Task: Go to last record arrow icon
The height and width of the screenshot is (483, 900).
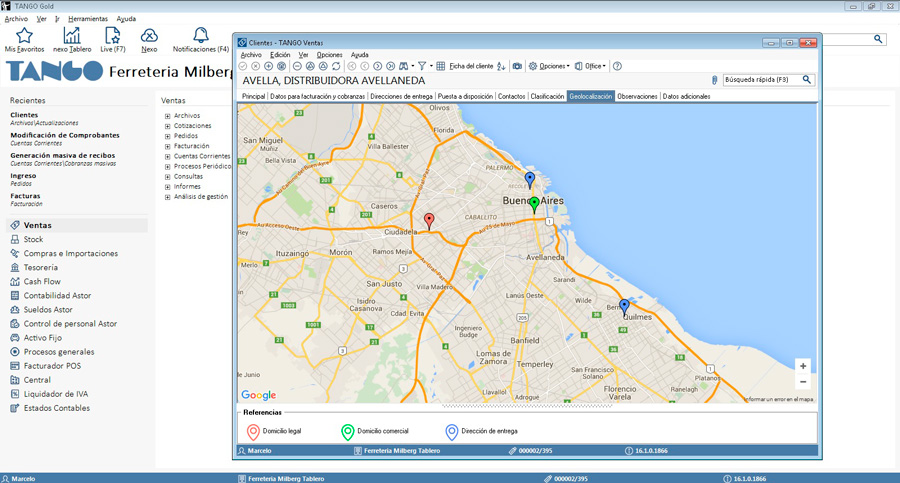Action: tap(390, 66)
